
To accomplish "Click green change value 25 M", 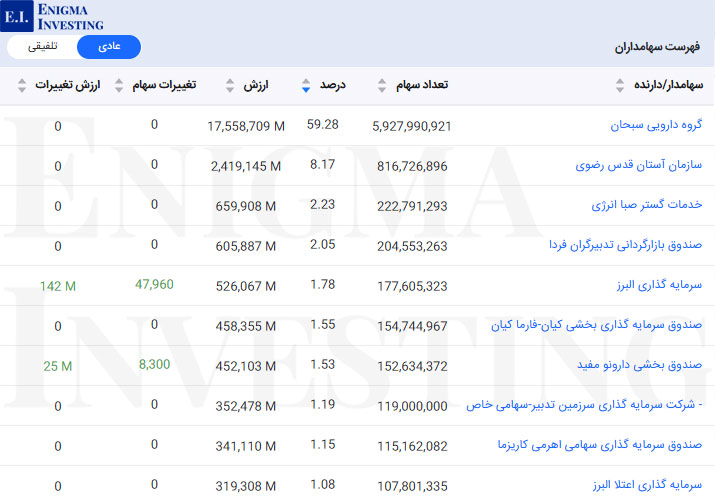I will click(x=58, y=367).
